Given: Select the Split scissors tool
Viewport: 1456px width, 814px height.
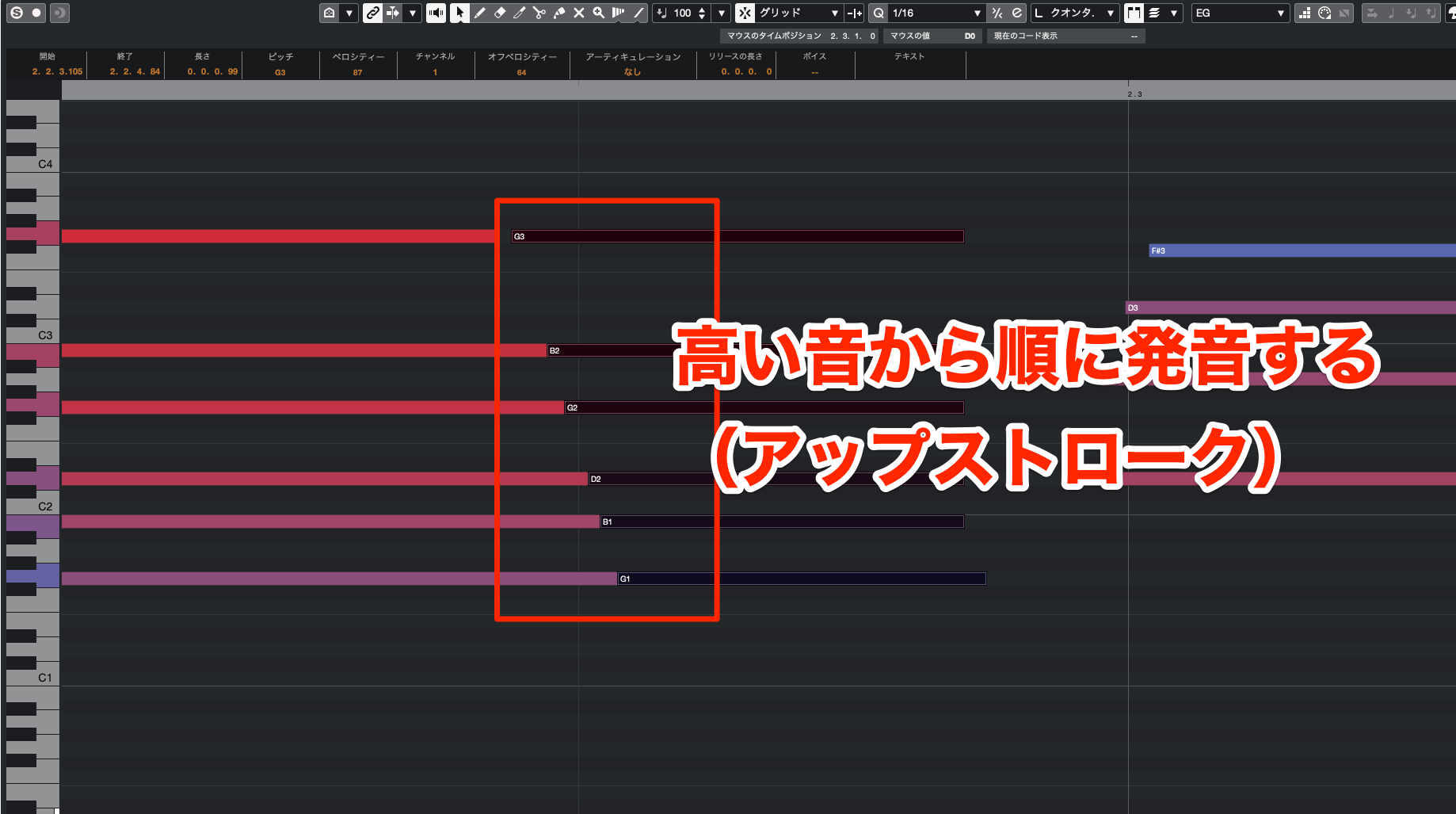Looking at the screenshot, I should click(x=539, y=13).
